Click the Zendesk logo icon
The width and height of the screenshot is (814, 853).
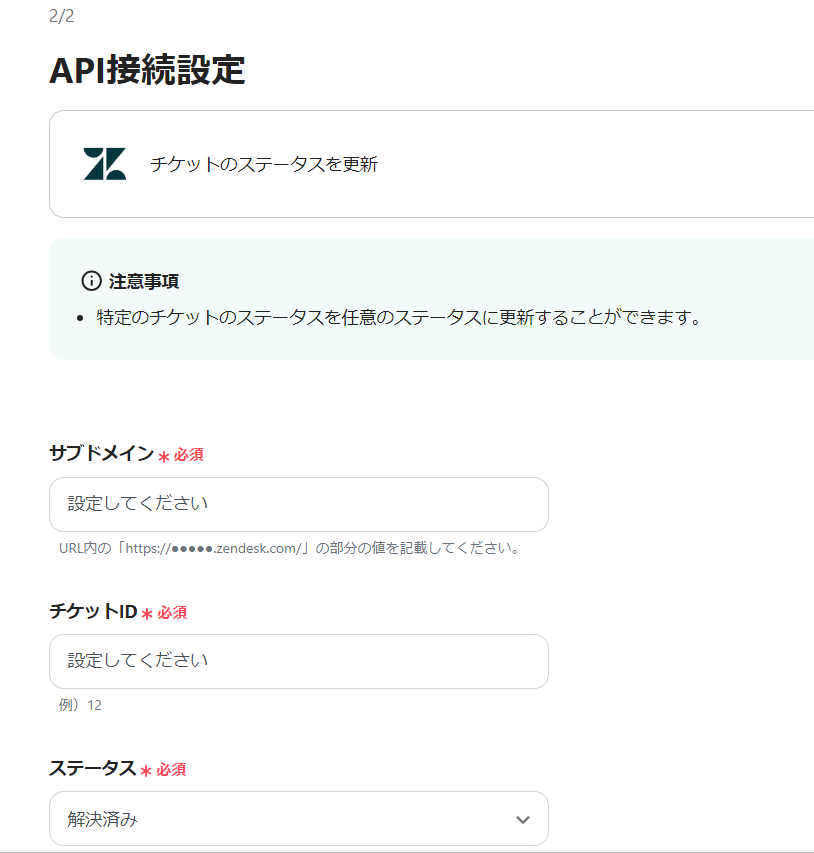point(105,164)
